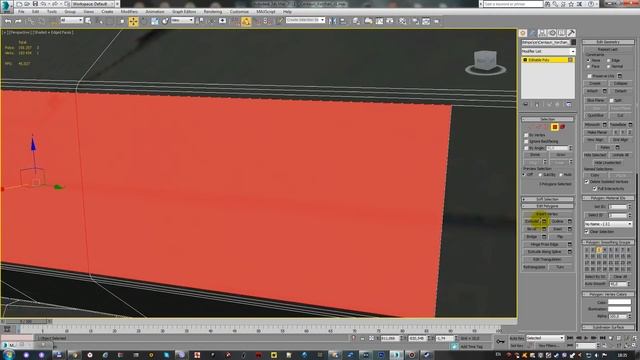Open Inset settings box
Screen dimensions: 640x360
click(x=570, y=229)
